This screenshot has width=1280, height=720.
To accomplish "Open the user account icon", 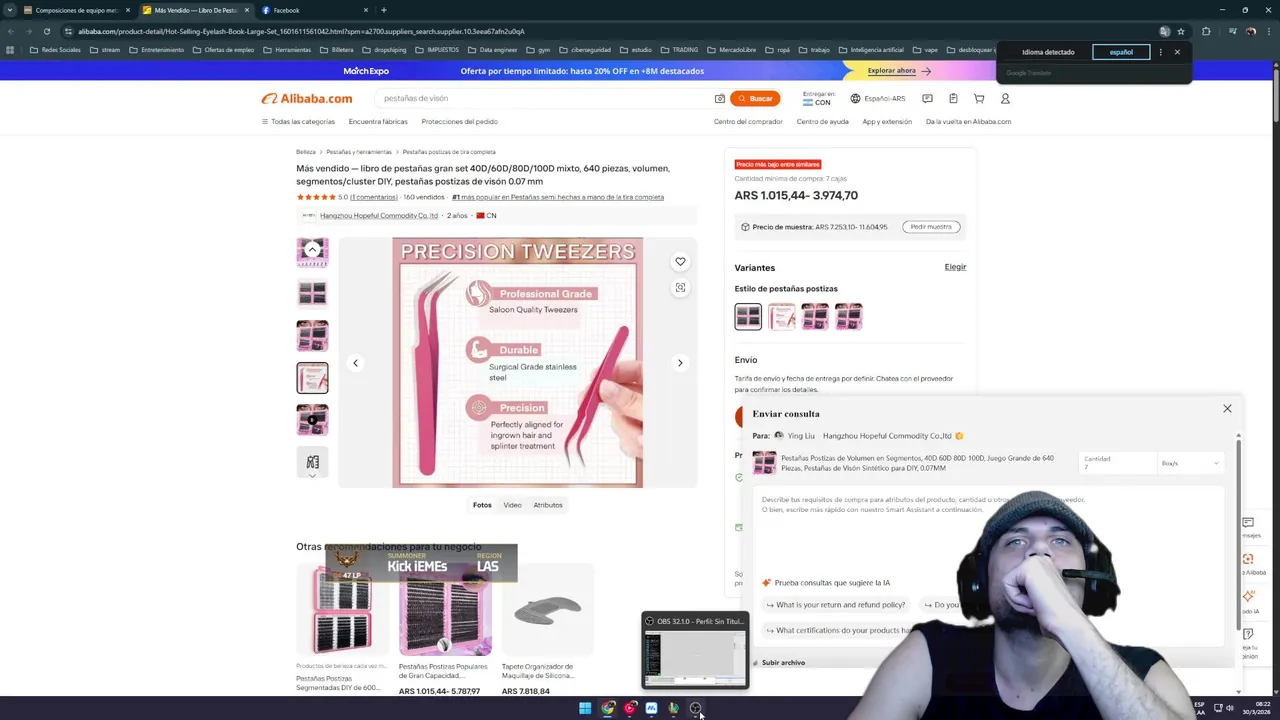I will pos(1005,98).
